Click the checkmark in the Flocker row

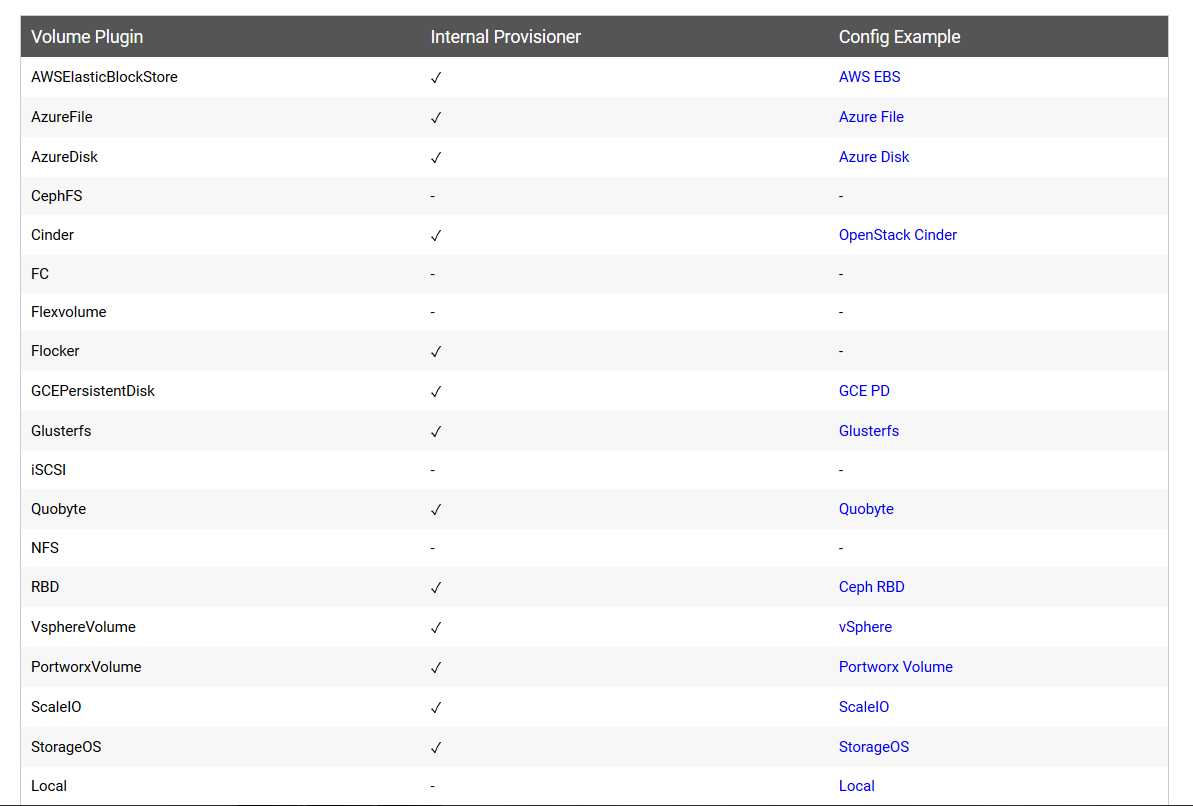point(436,352)
